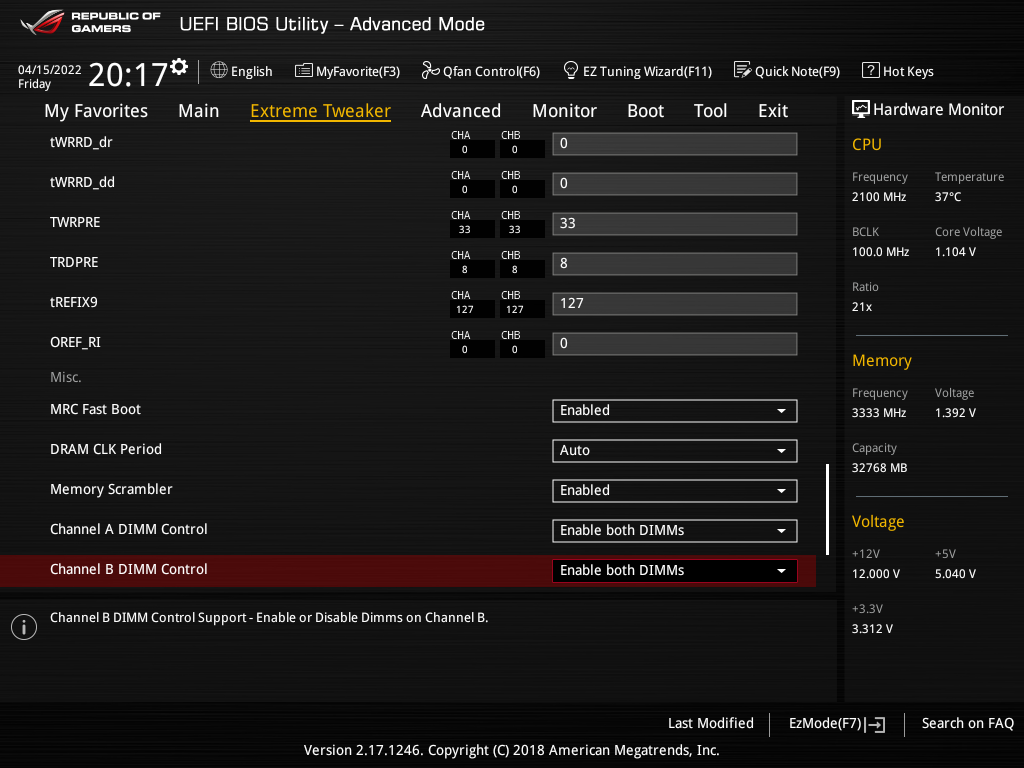Select the DRAM CLK Period label
This screenshot has width=1024, height=768.
click(106, 449)
